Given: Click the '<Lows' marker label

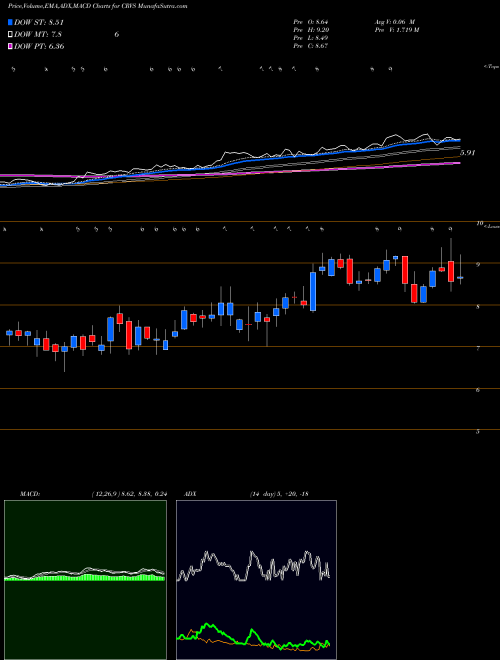Looking at the screenshot, I should [492, 226].
